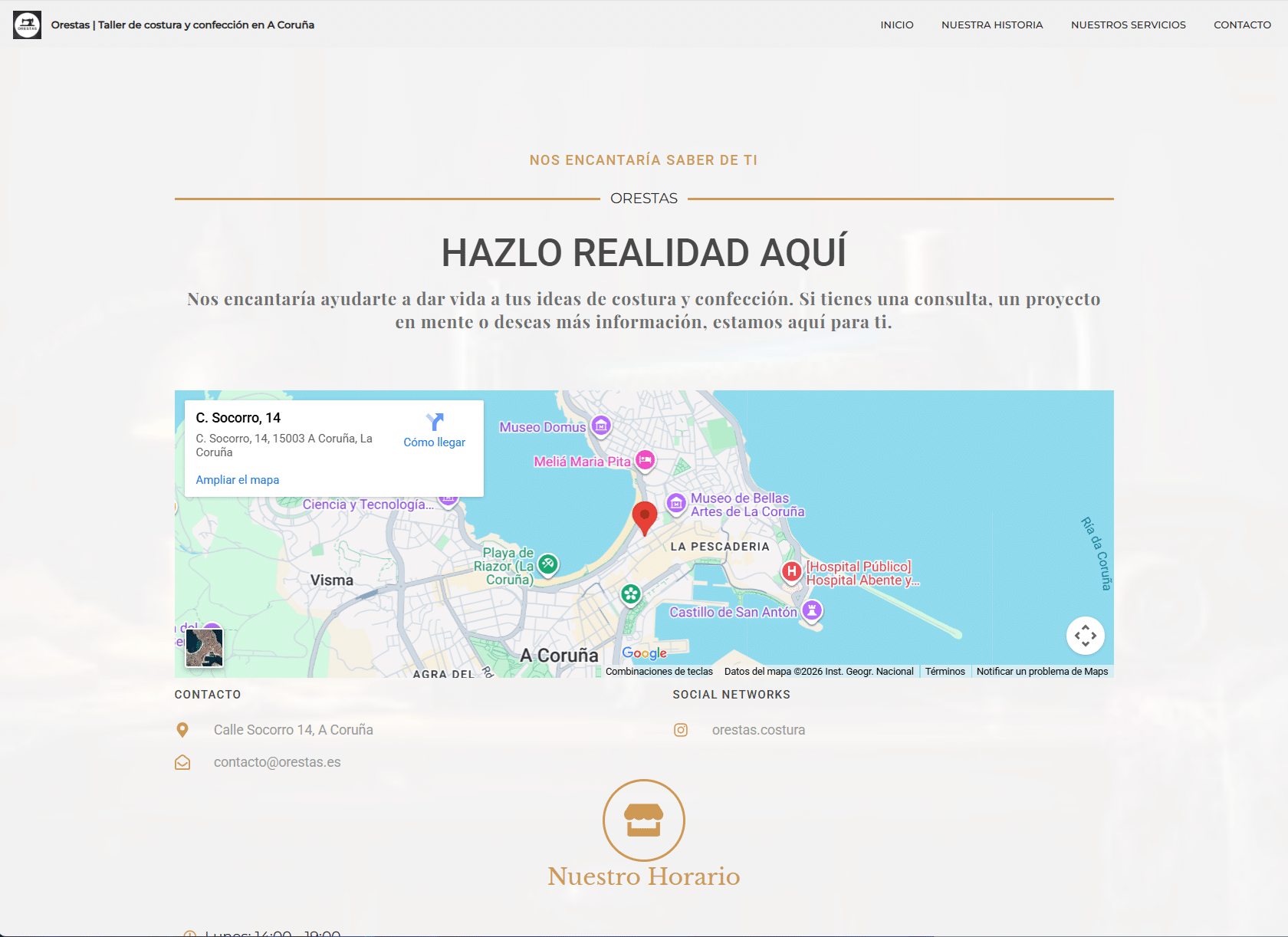Click the Ampliar el mapa link

[x=238, y=480]
